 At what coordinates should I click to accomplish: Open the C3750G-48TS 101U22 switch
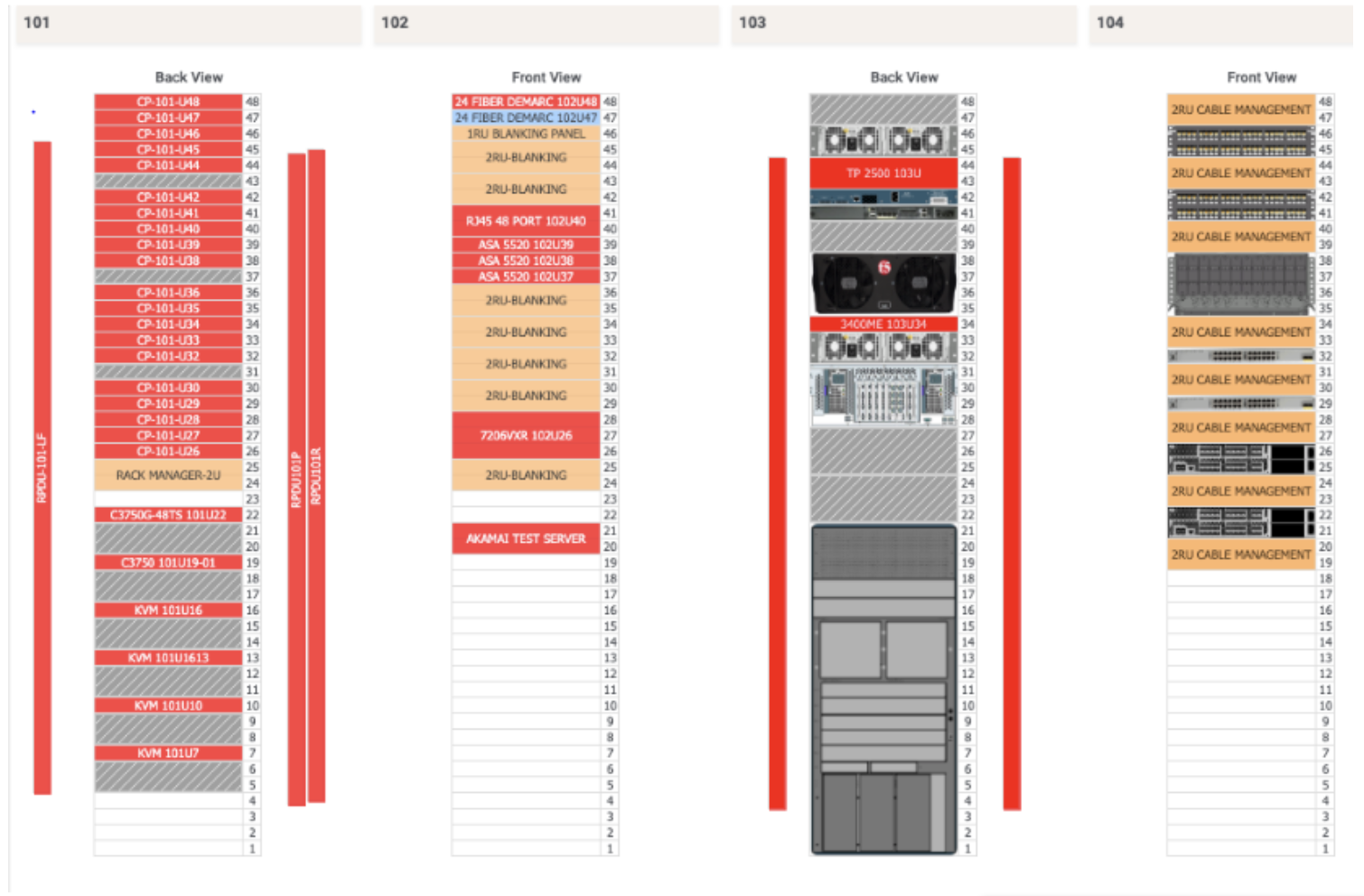tap(168, 515)
